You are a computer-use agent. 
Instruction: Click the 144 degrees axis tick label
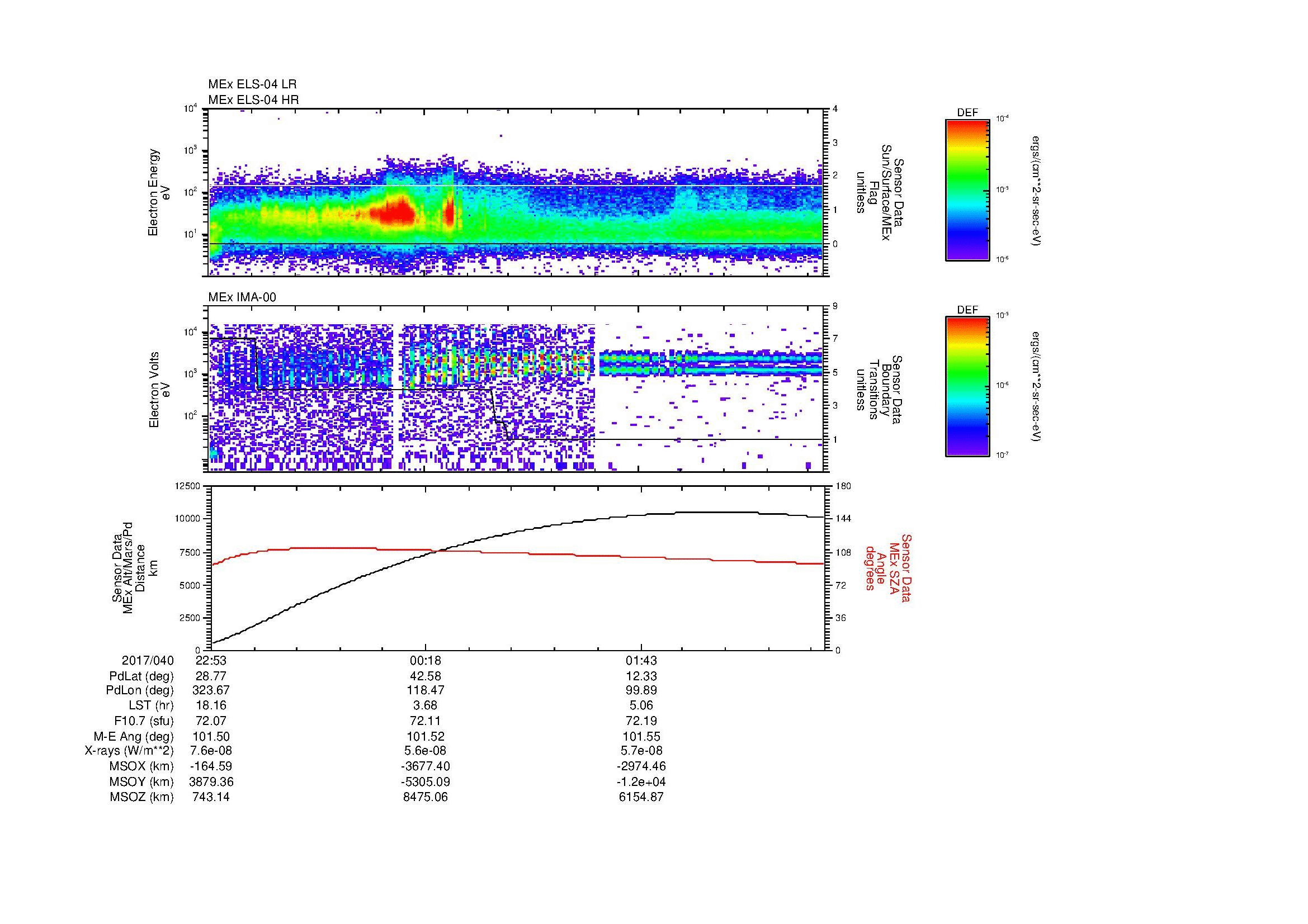[843, 519]
